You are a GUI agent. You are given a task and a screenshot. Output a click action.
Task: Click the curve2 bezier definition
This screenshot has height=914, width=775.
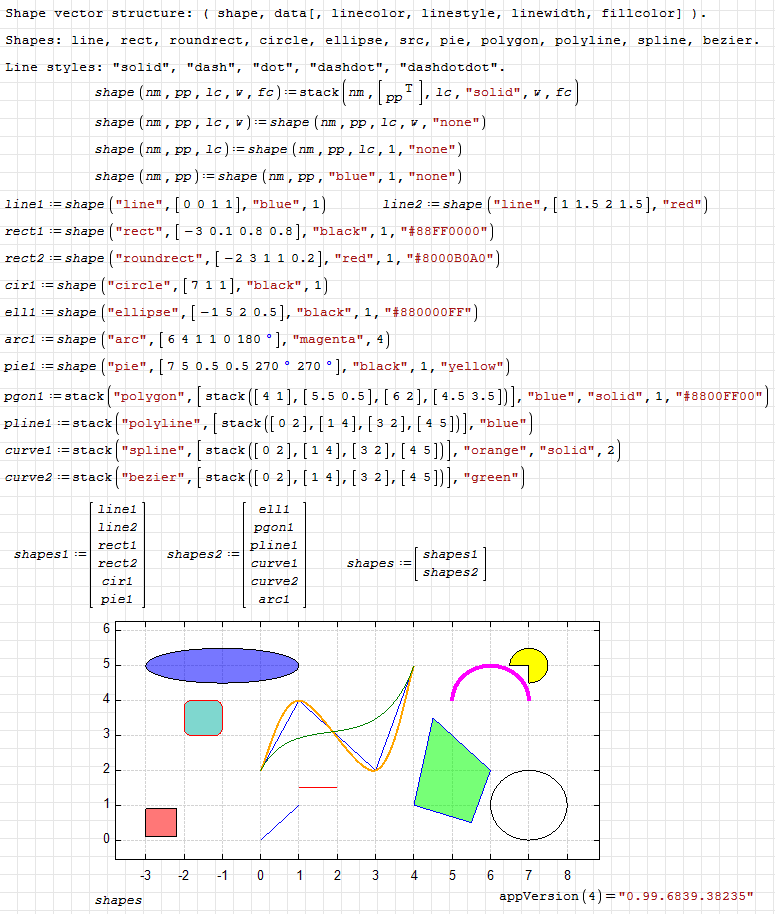[x=265, y=477]
